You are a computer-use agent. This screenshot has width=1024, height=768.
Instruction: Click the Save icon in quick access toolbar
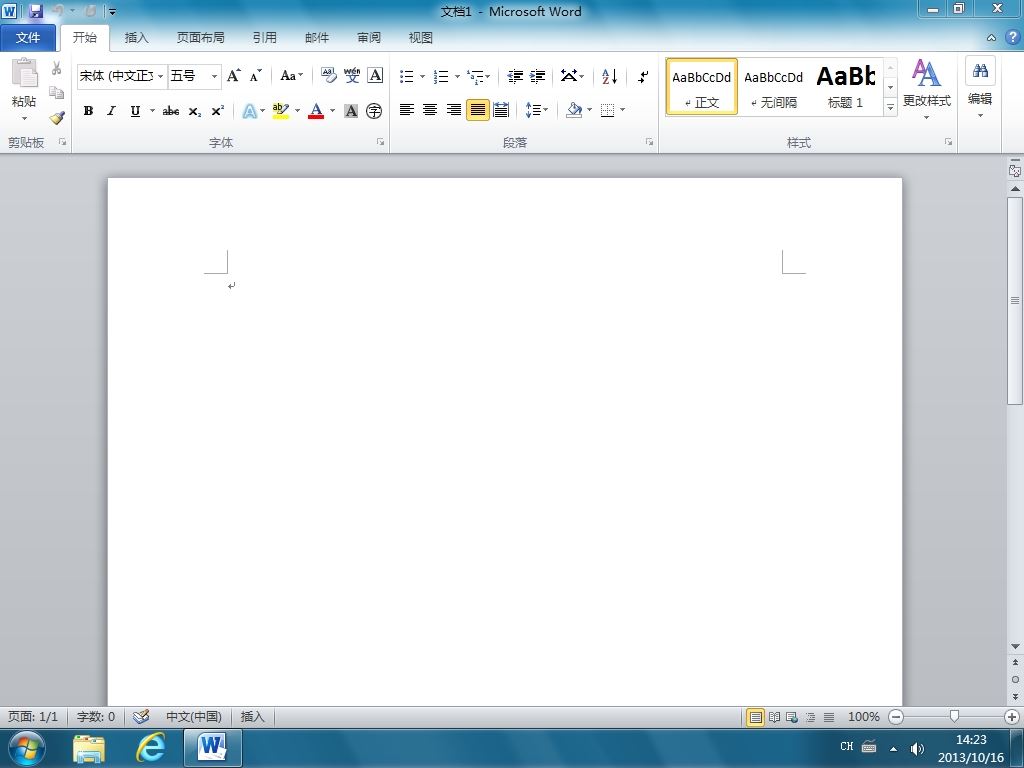pos(36,11)
